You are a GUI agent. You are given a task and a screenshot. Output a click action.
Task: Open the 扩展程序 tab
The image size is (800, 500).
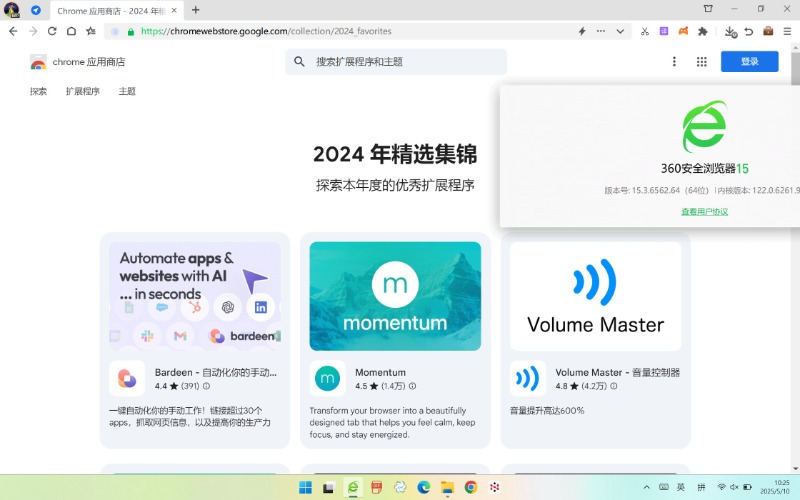coord(83,91)
